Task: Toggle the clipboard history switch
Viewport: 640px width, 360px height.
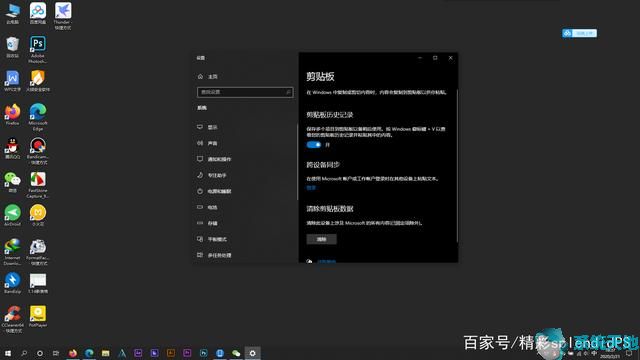Action: (x=313, y=144)
